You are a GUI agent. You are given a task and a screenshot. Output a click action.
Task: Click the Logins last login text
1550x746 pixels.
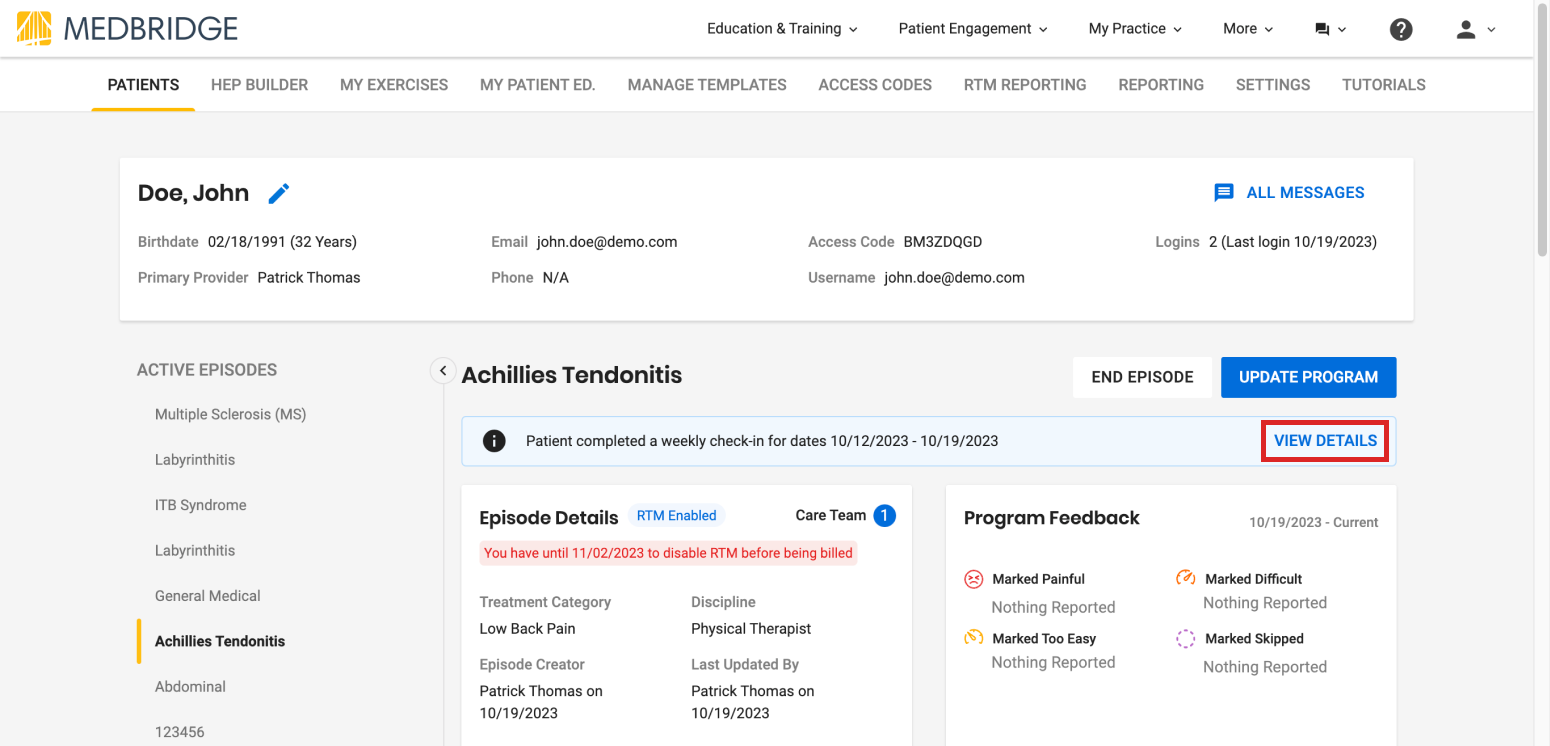[x=1292, y=242]
